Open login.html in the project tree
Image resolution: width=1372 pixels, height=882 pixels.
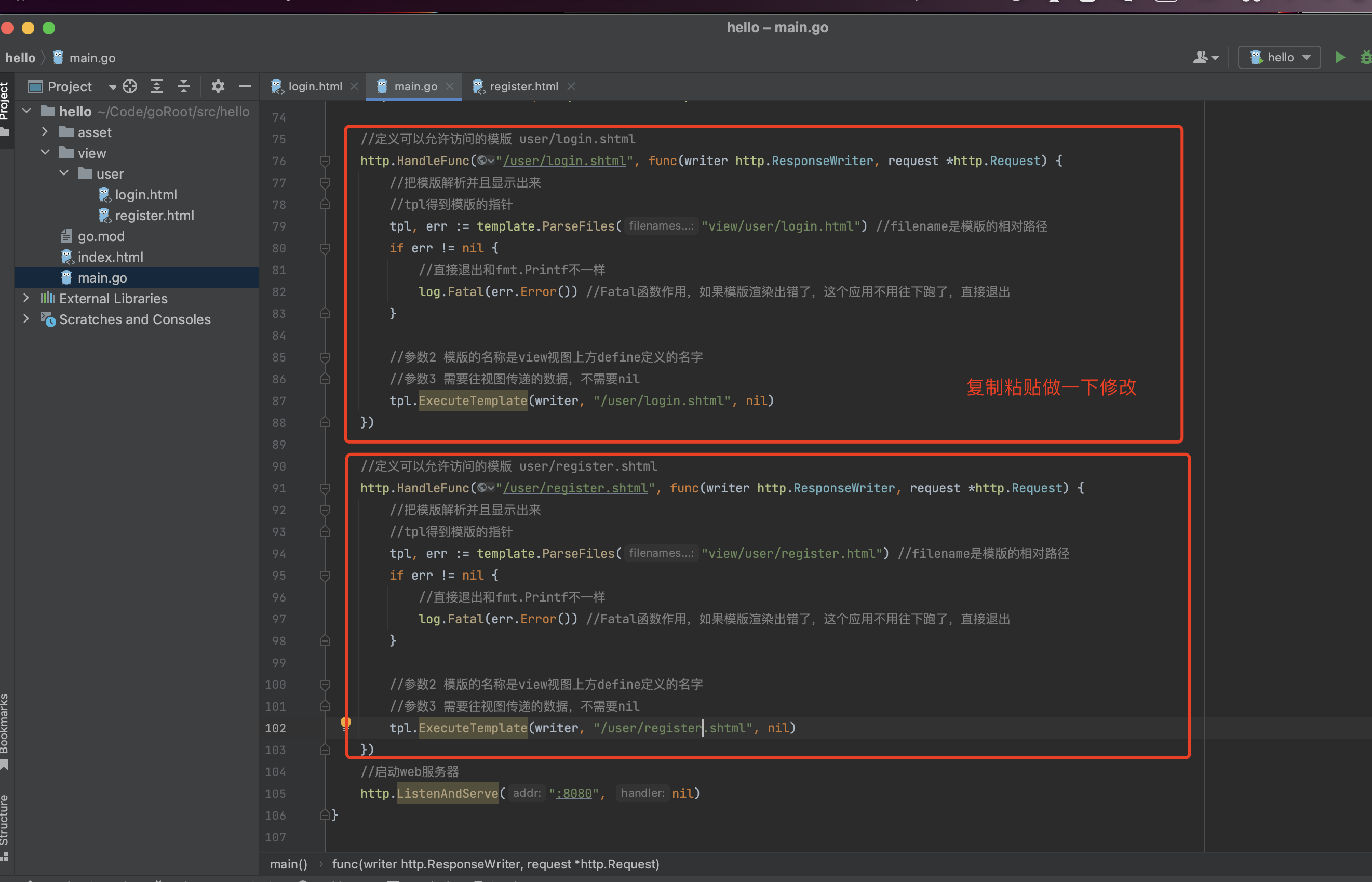[146, 195]
